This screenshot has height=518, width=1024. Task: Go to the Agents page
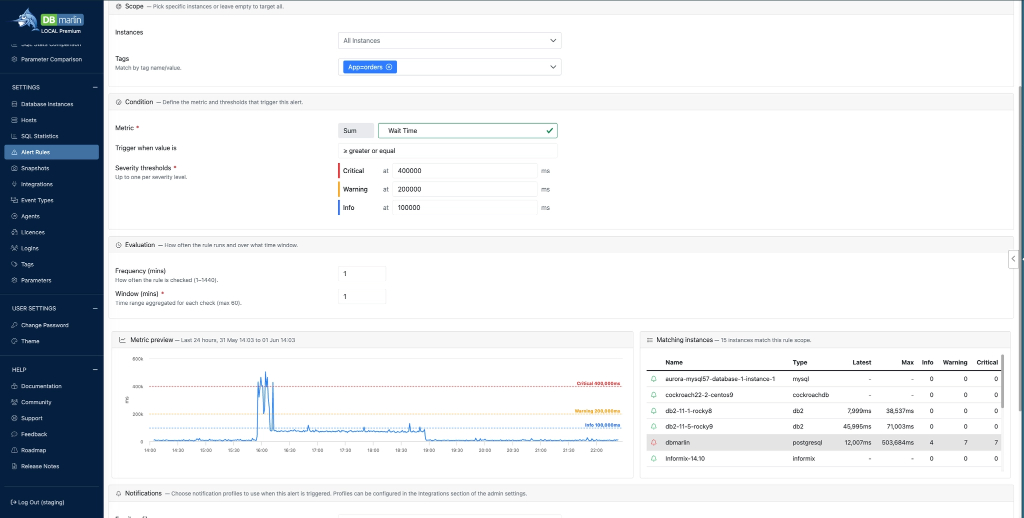[30, 216]
